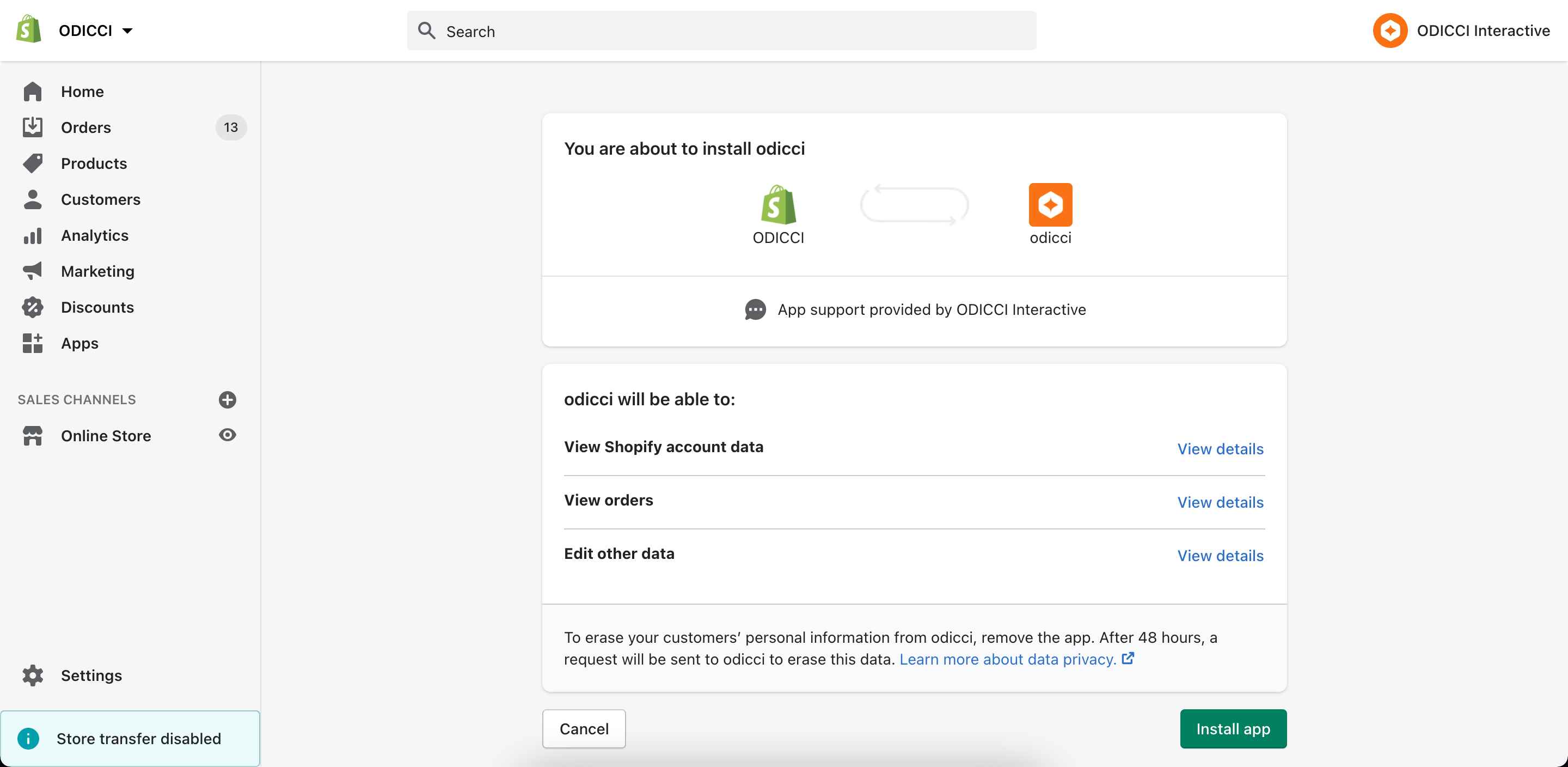Open Orders from the sidebar
This screenshot has height=767, width=1568.
click(x=86, y=127)
